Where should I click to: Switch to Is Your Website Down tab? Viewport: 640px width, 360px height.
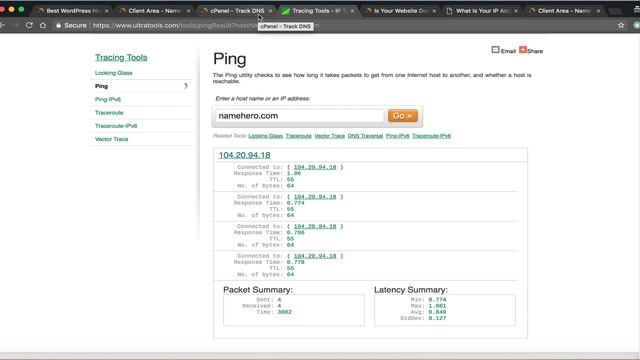point(401,11)
